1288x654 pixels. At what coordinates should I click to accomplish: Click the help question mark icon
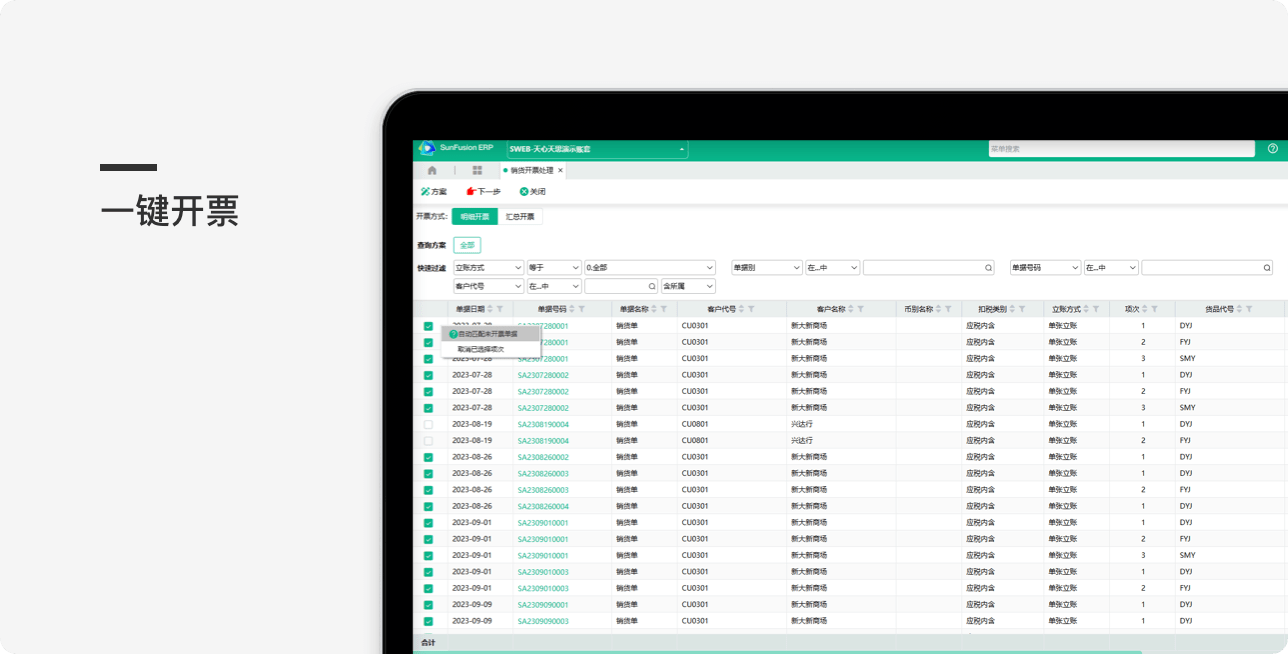pos(1272,149)
